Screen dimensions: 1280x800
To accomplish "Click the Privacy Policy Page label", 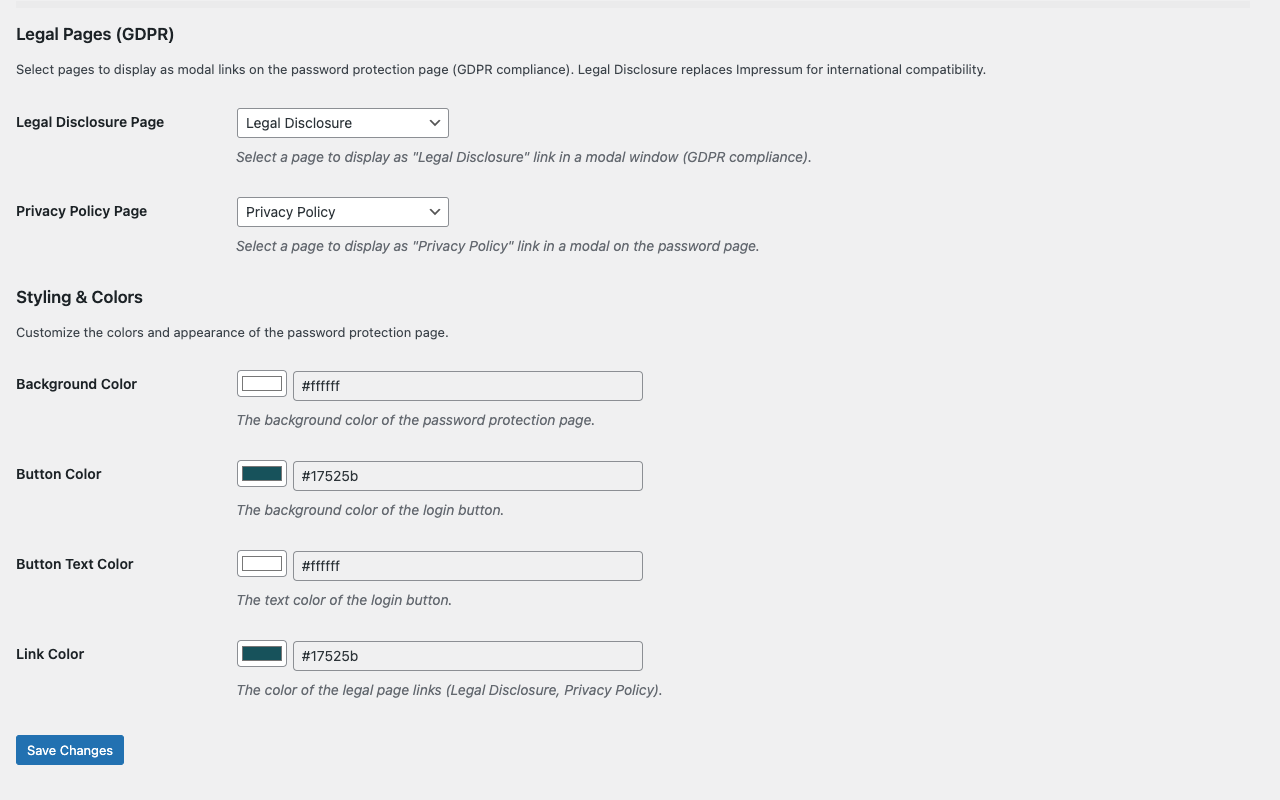I will pos(81,211).
